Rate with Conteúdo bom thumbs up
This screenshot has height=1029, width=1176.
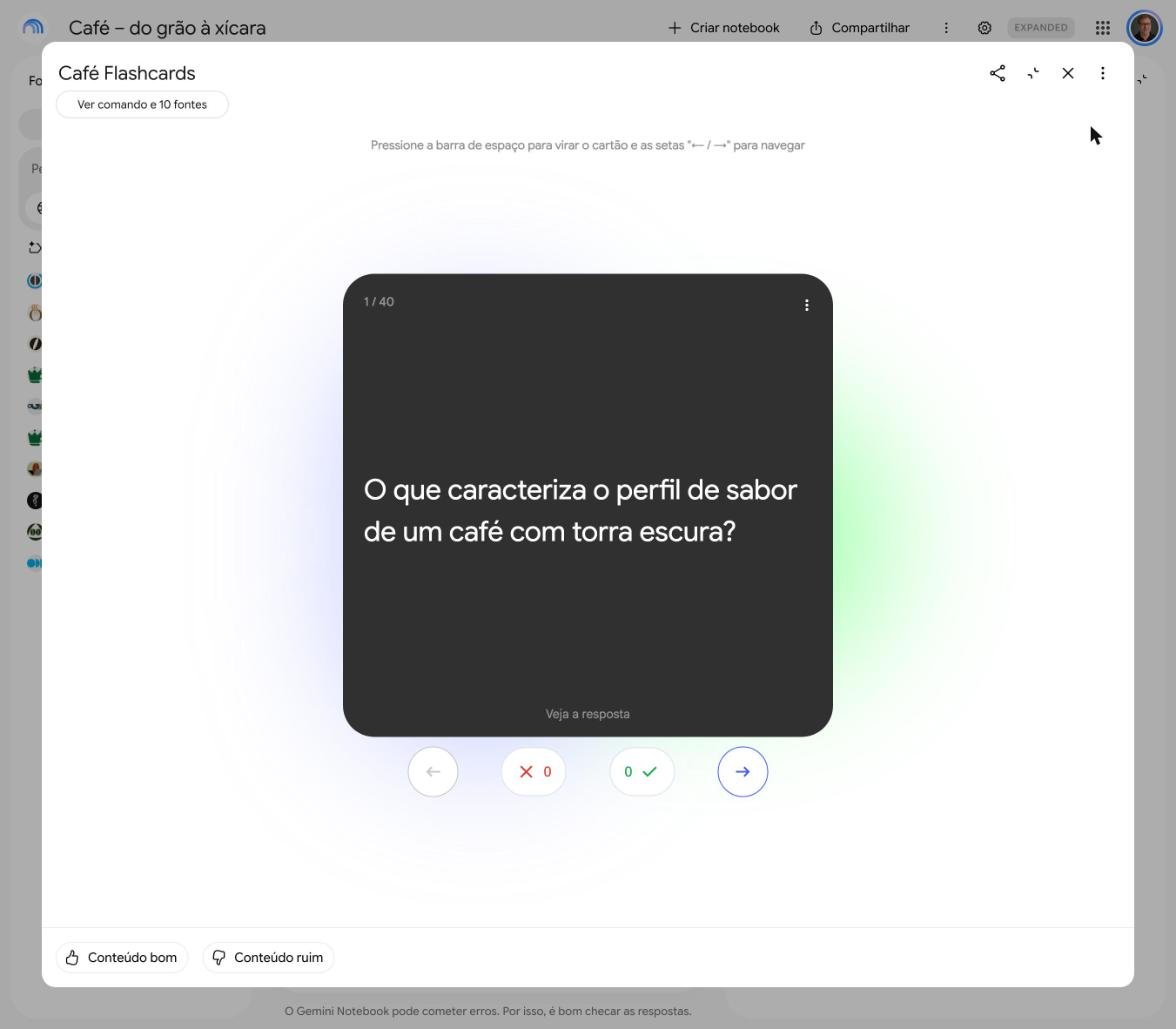tap(122, 958)
